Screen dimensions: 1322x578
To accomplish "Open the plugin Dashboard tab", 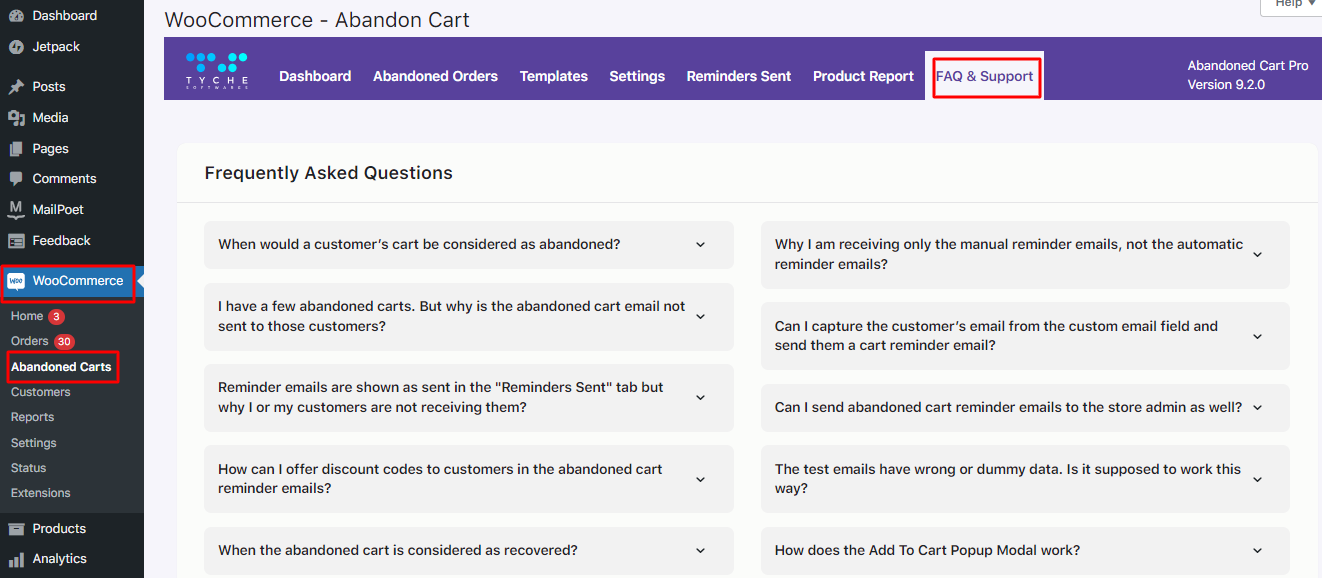I will (315, 76).
